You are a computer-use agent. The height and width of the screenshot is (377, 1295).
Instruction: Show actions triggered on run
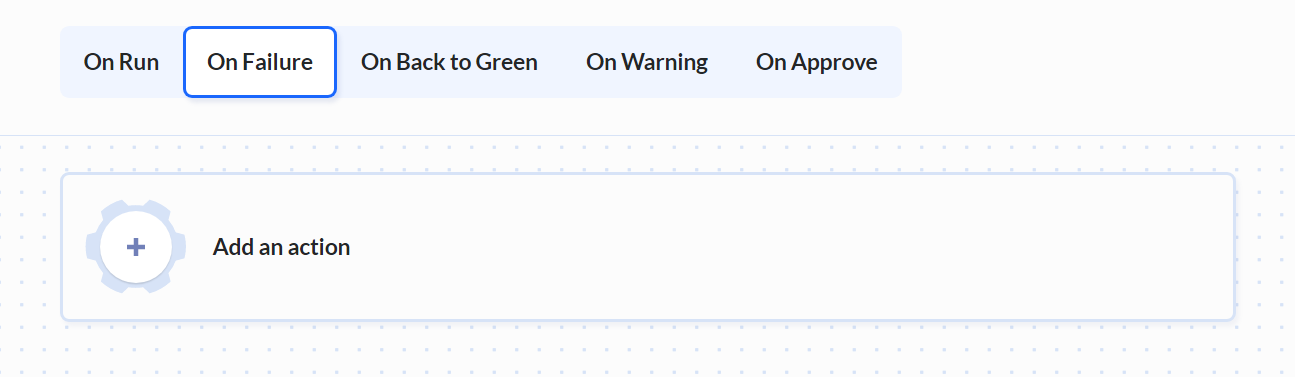point(121,62)
